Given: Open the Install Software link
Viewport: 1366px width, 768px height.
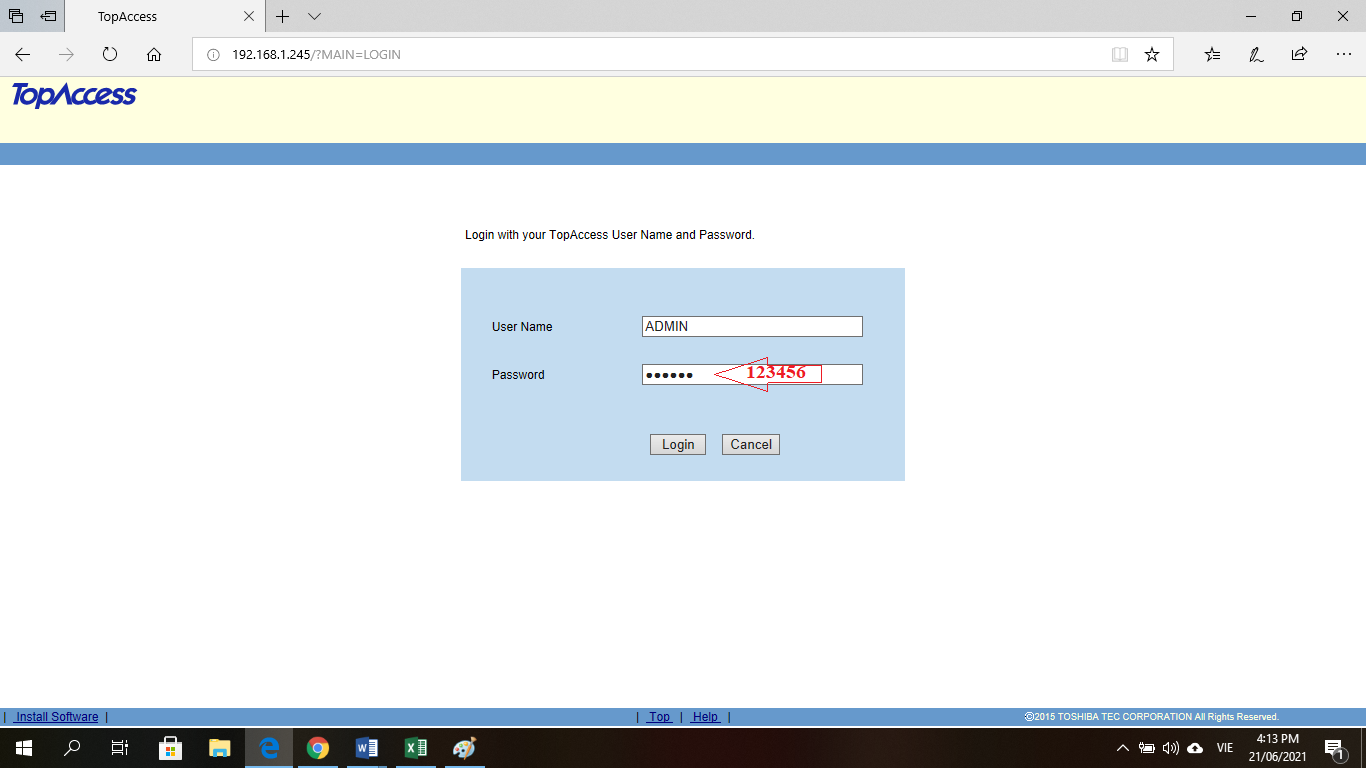Looking at the screenshot, I should 56,717.
